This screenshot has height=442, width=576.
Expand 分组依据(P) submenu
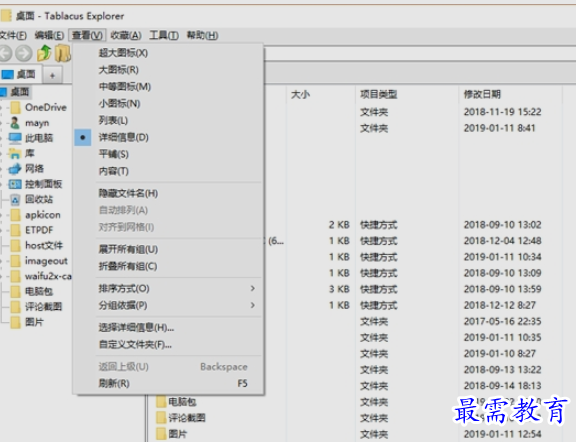click(x=168, y=305)
